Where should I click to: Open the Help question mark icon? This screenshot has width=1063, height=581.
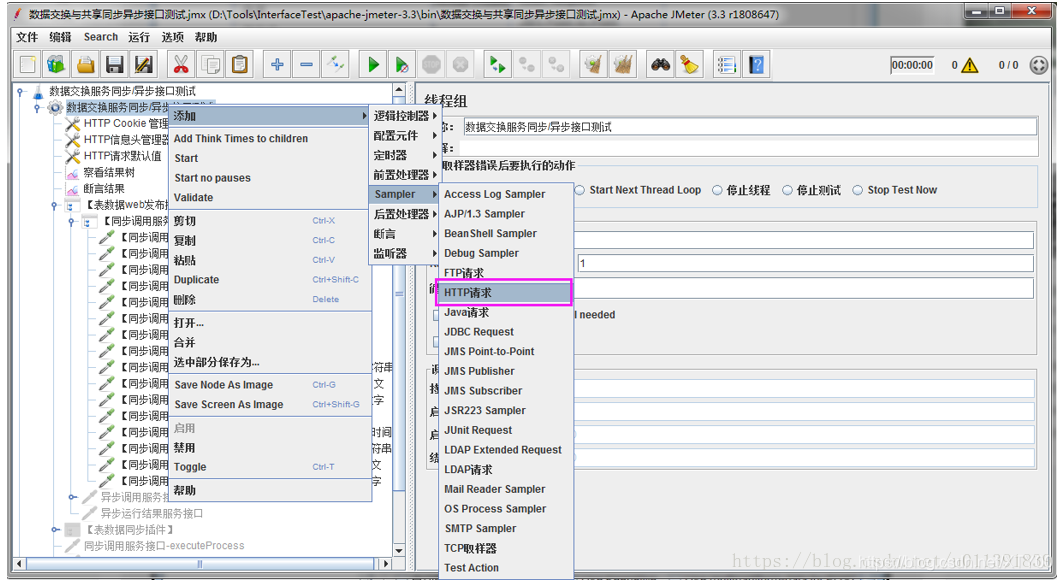pos(756,65)
